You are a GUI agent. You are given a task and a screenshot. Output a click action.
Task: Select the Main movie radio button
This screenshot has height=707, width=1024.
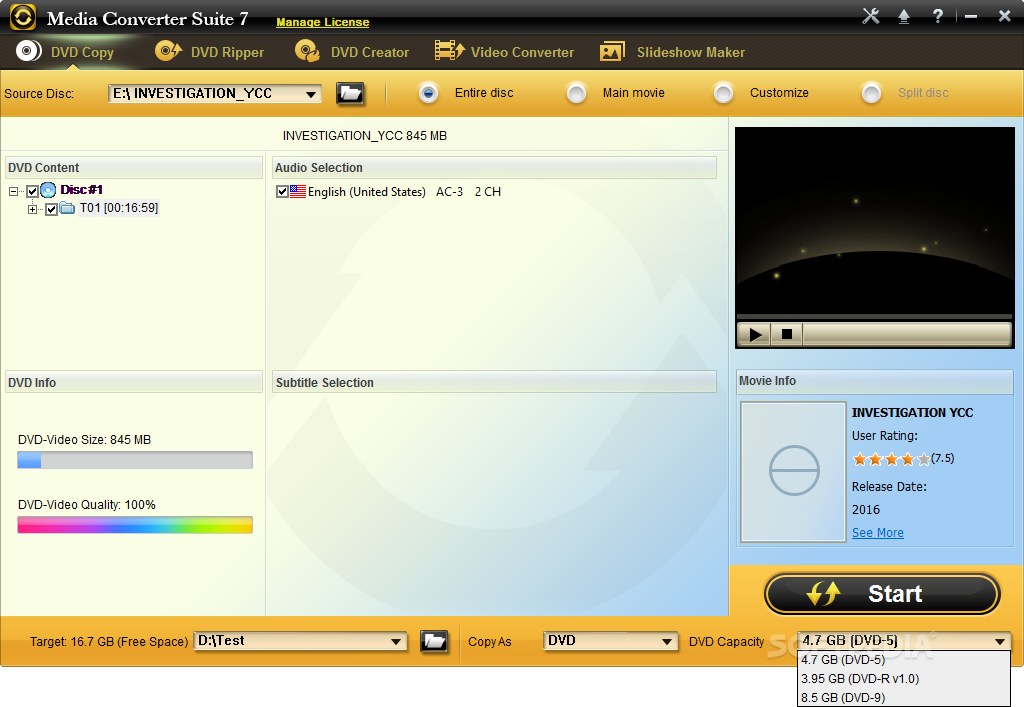click(576, 93)
